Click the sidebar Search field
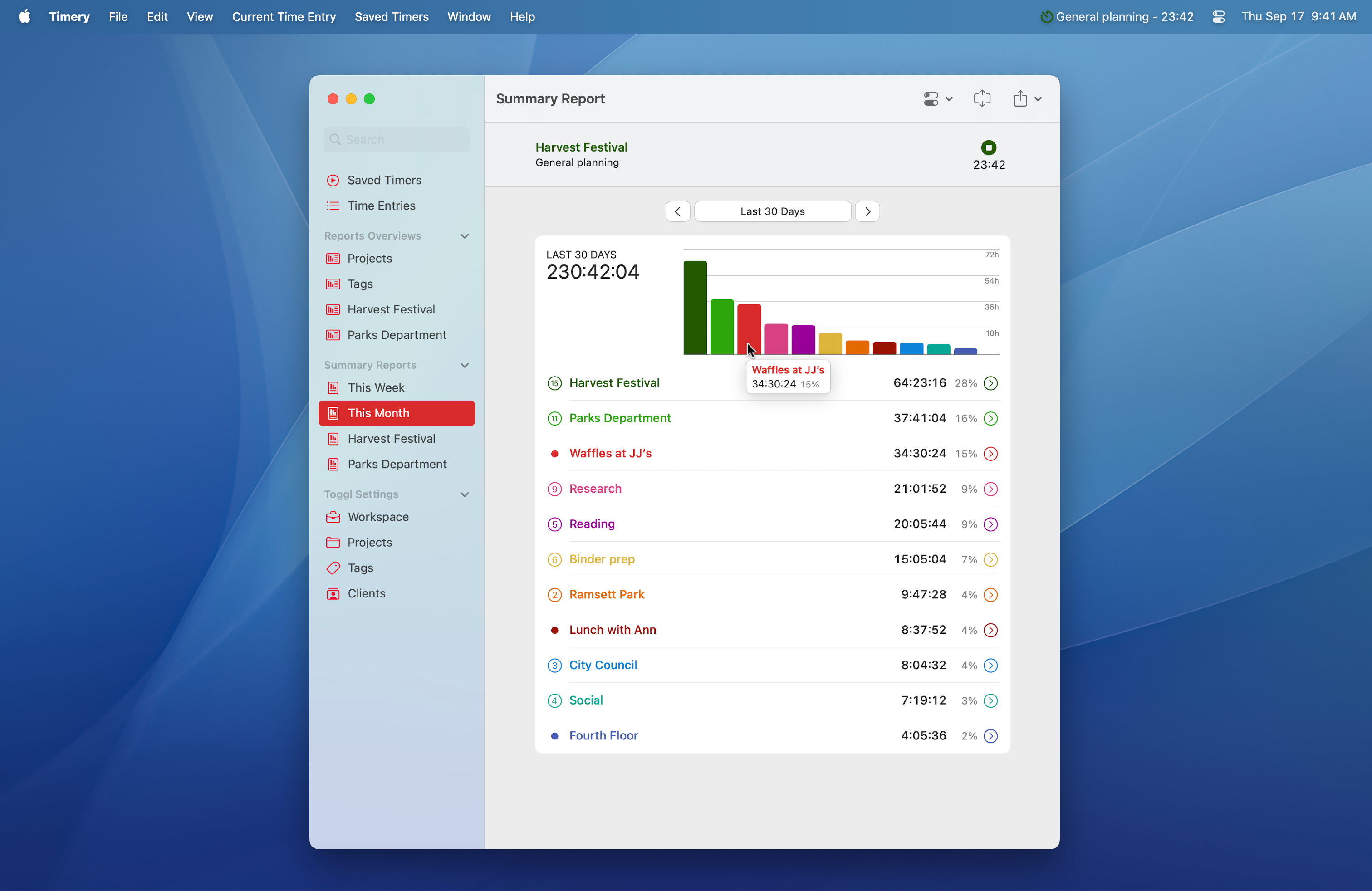The image size is (1372, 891). 397,139
